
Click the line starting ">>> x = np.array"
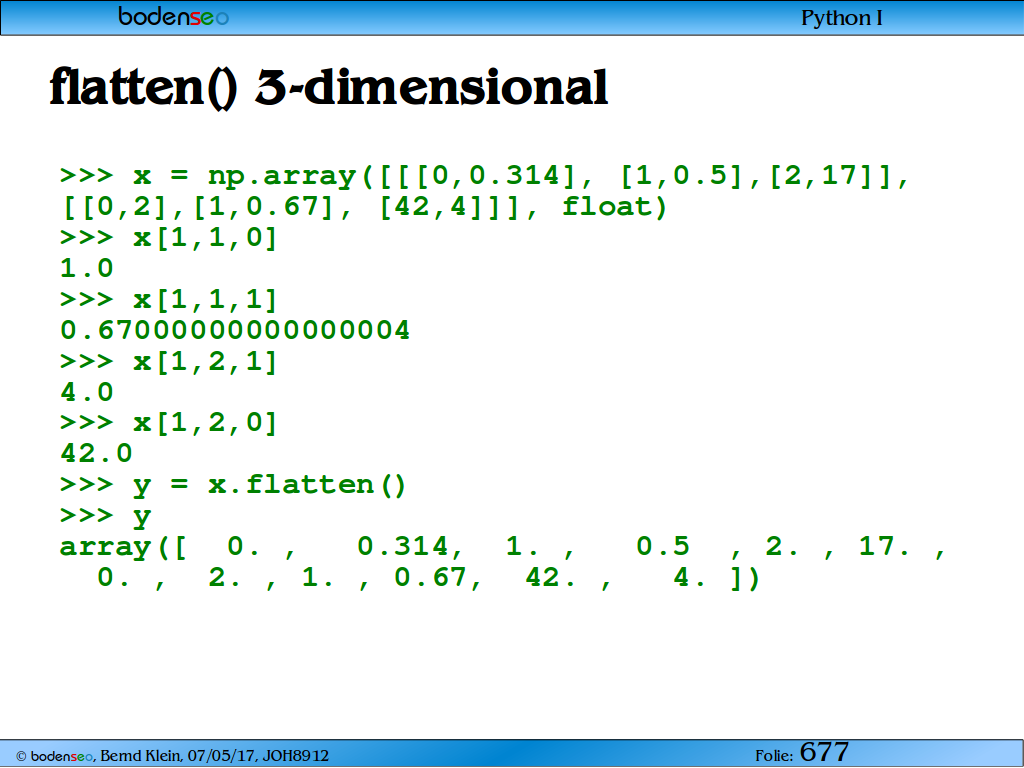click(x=484, y=176)
